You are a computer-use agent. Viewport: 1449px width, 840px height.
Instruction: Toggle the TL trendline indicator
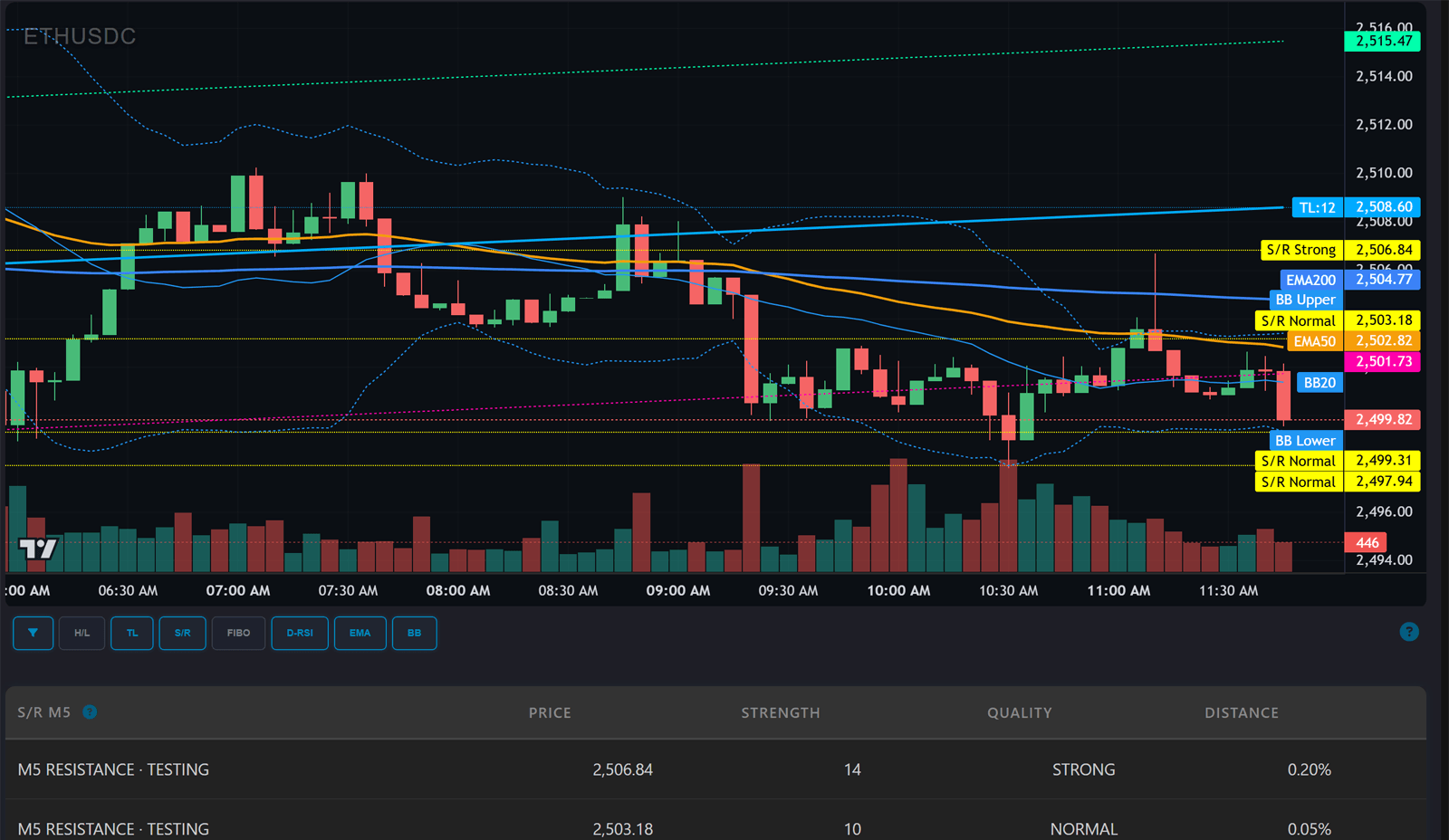pyautogui.click(x=132, y=633)
